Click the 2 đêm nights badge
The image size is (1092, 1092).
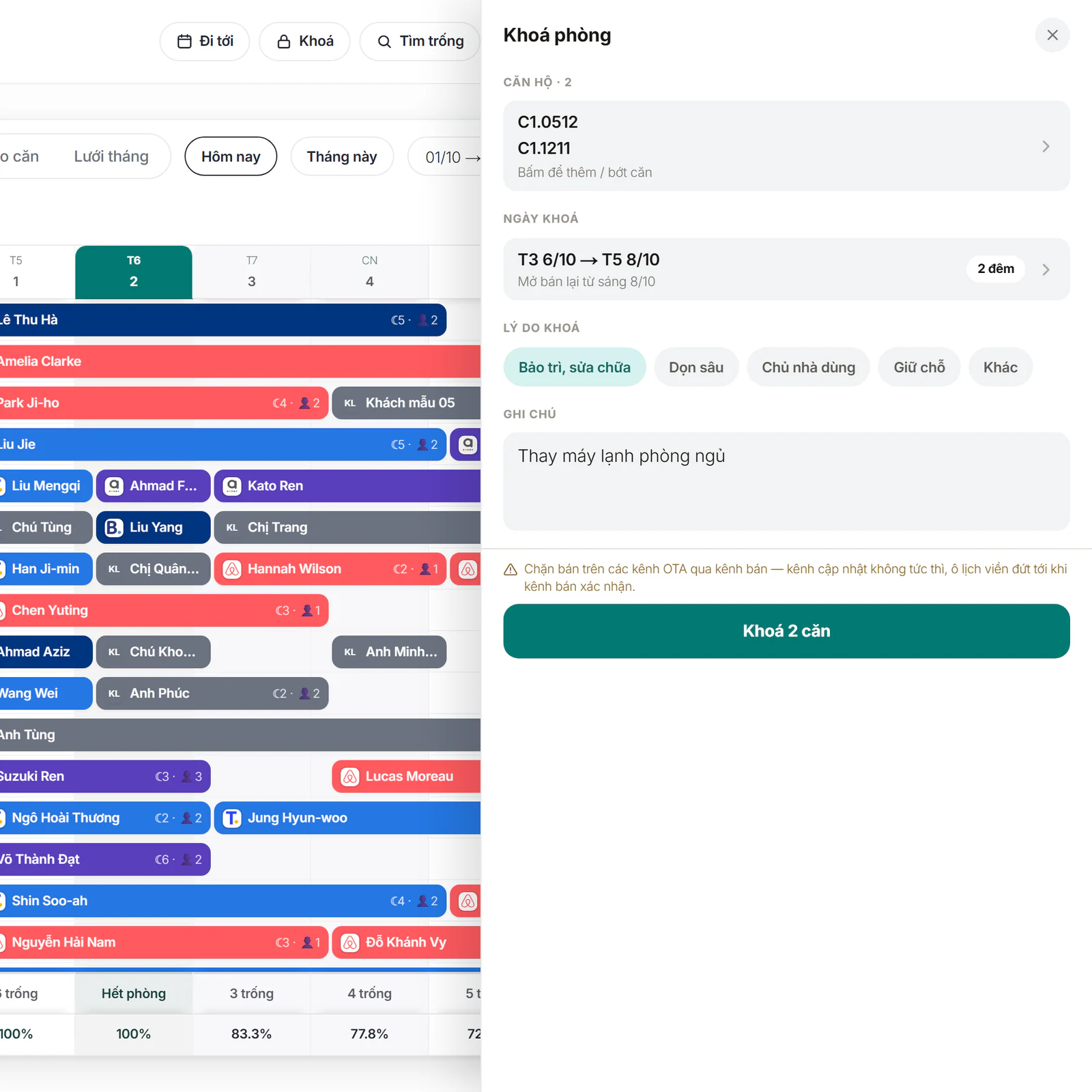pyautogui.click(x=996, y=269)
